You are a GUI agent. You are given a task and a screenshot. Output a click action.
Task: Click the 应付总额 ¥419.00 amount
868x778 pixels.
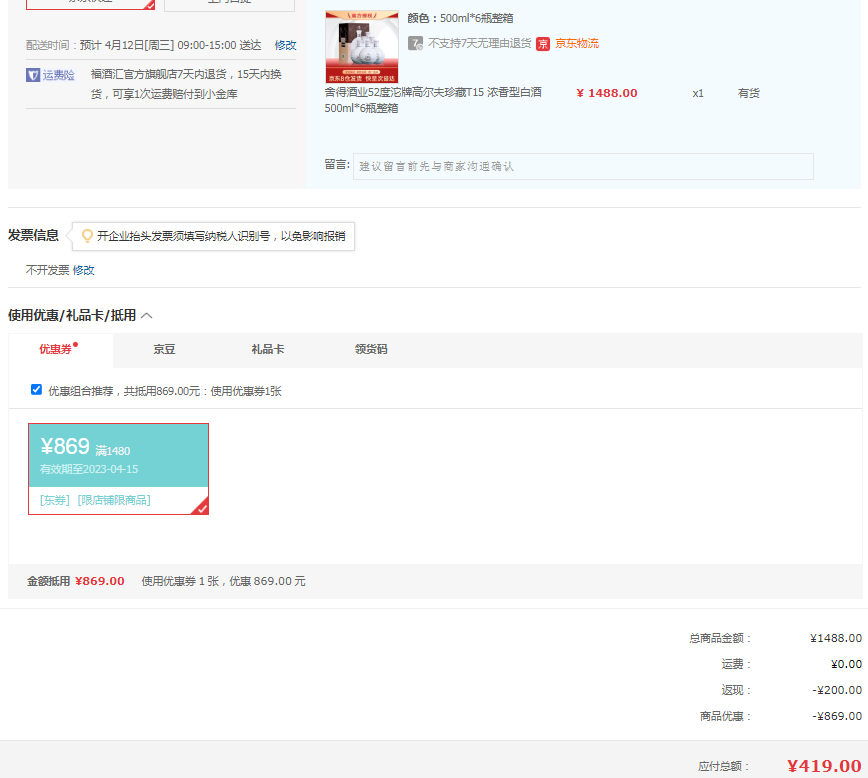pyautogui.click(x=824, y=766)
